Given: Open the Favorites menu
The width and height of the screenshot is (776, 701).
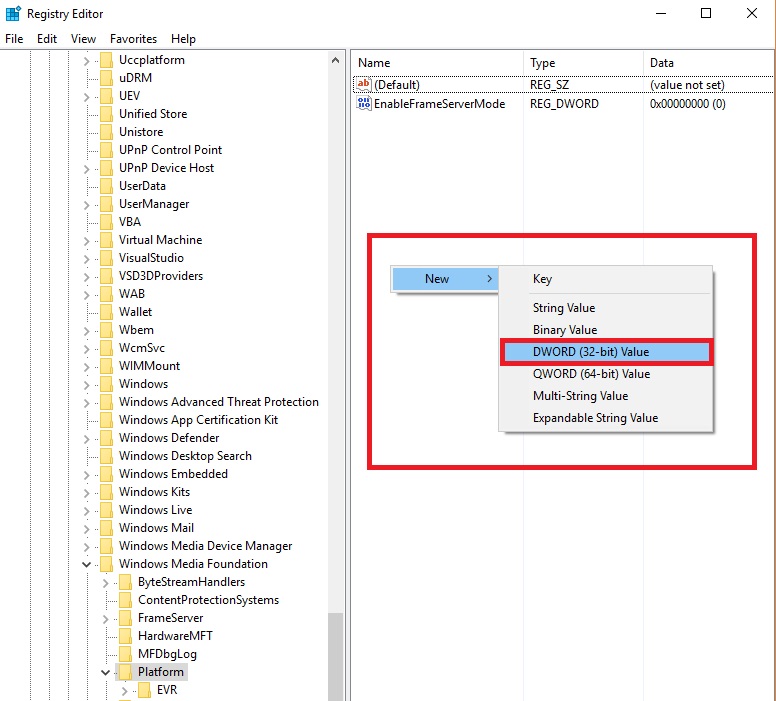Looking at the screenshot, I should pyautogui.click(x=133, y=39).
